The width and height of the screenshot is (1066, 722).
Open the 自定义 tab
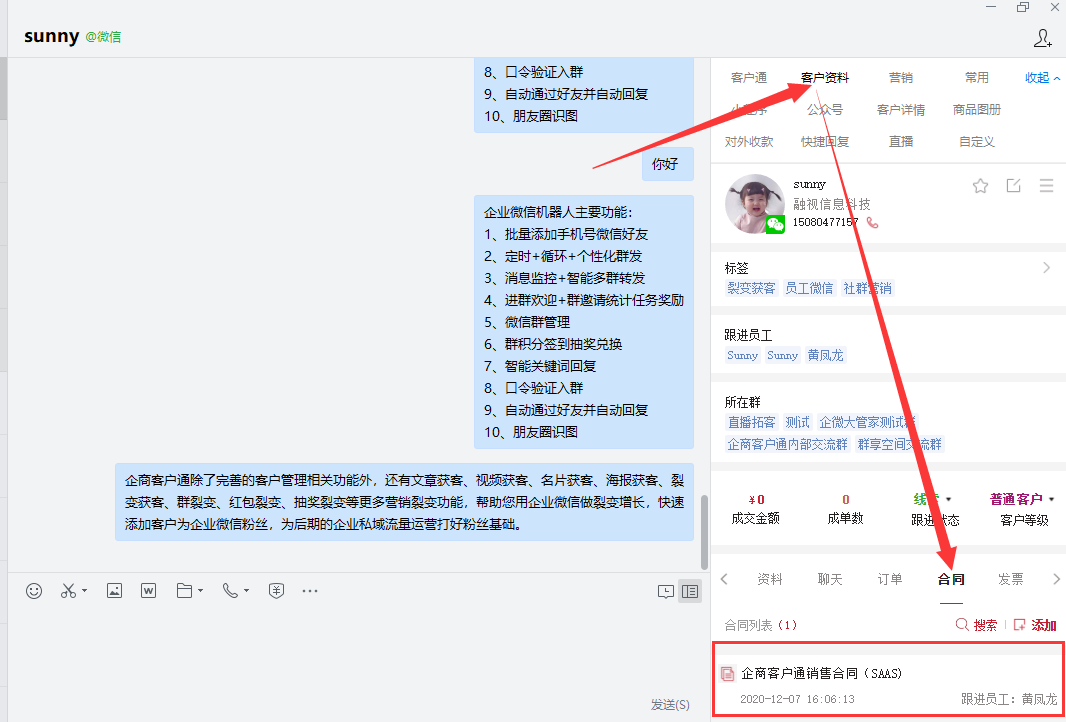[x=976, y=141]
